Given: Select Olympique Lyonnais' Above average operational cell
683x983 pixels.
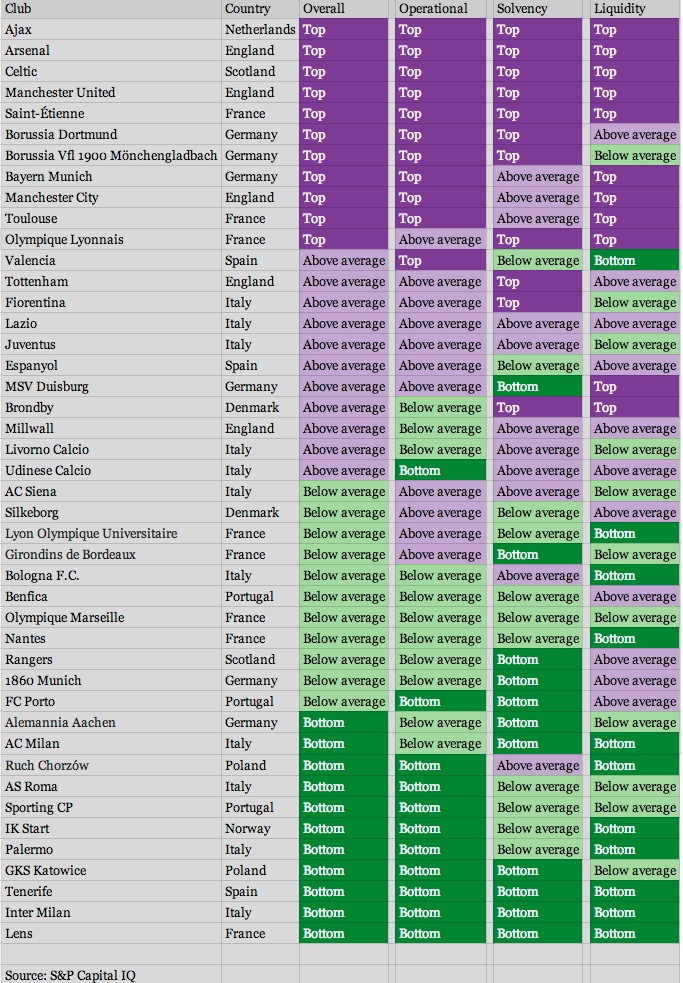Looking at the screenshot, I should pyautogui.click(x=440, y=240).
